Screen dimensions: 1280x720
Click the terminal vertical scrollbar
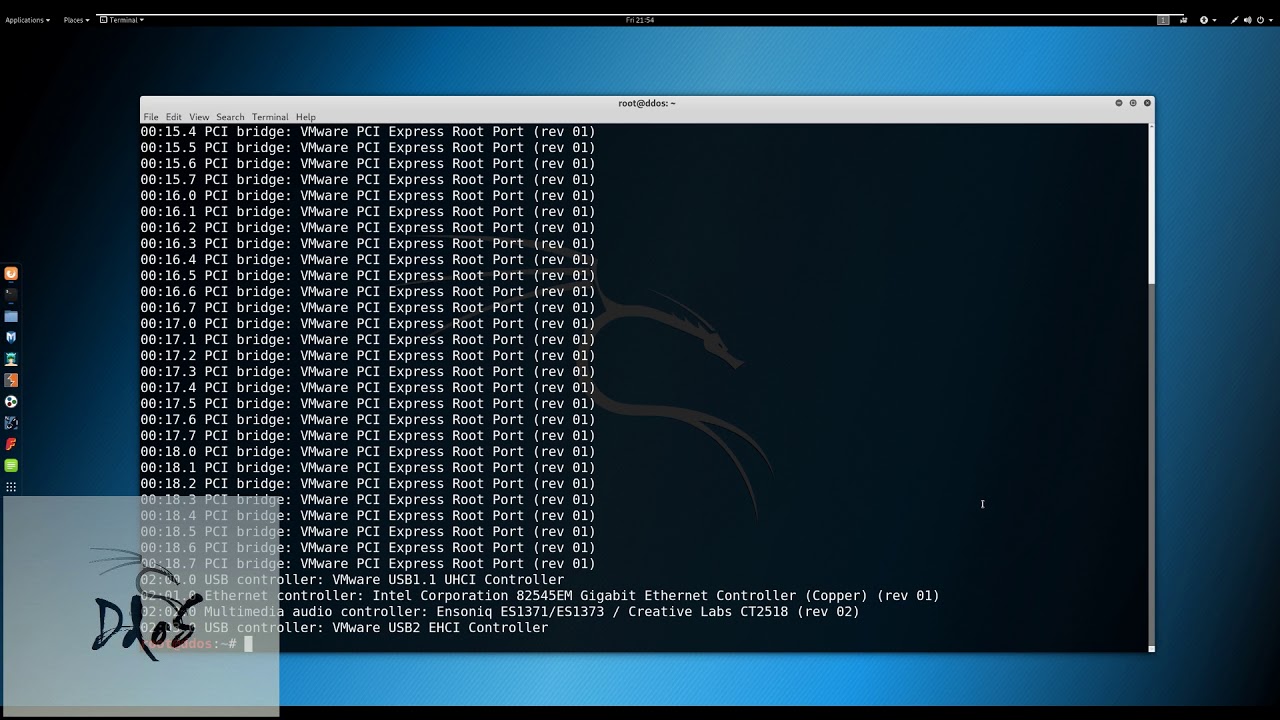(x=1151, y=386)
